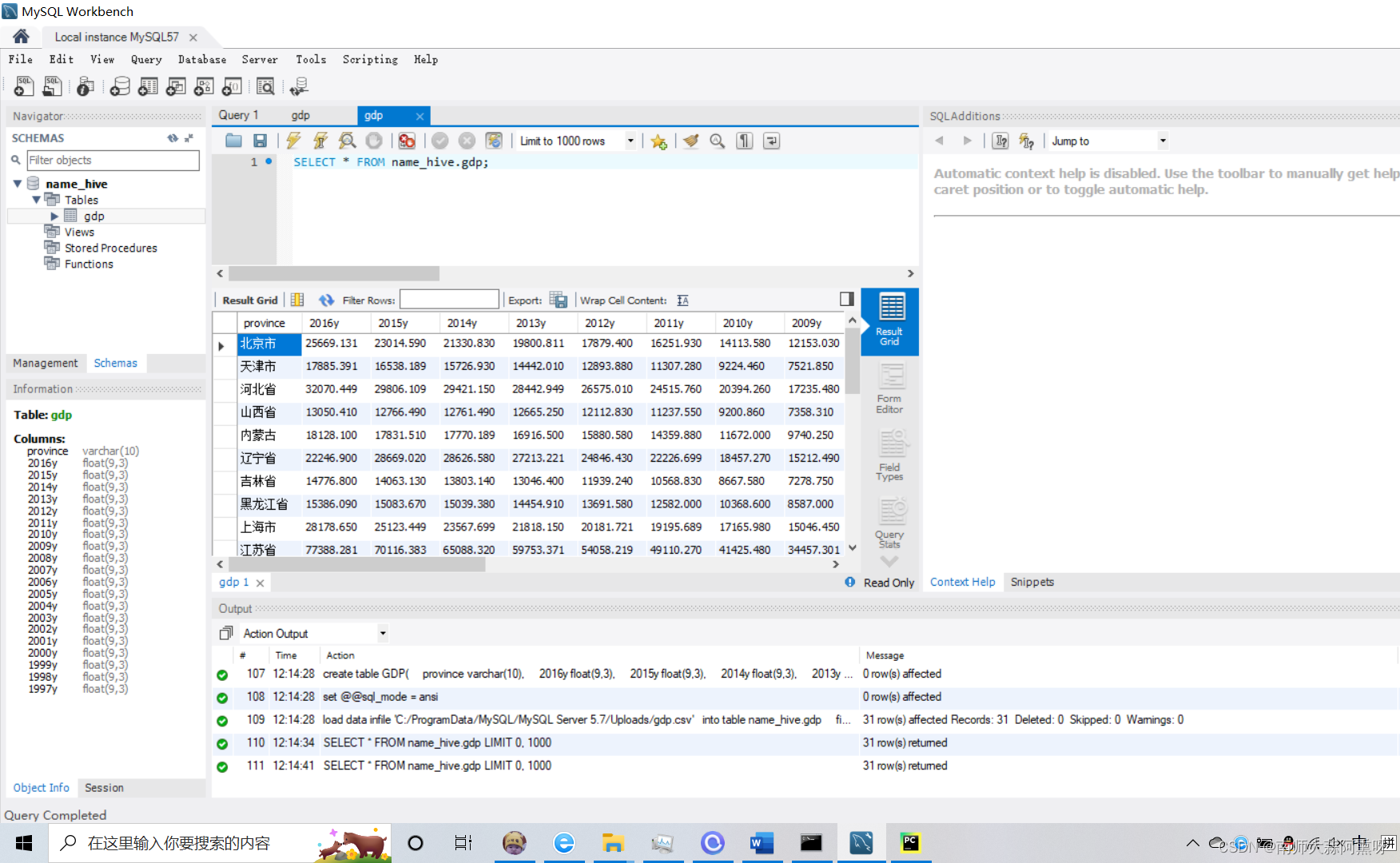Go to Workbench home screen
Viewport: 1400px width, 863px height.
click(22, 36)
